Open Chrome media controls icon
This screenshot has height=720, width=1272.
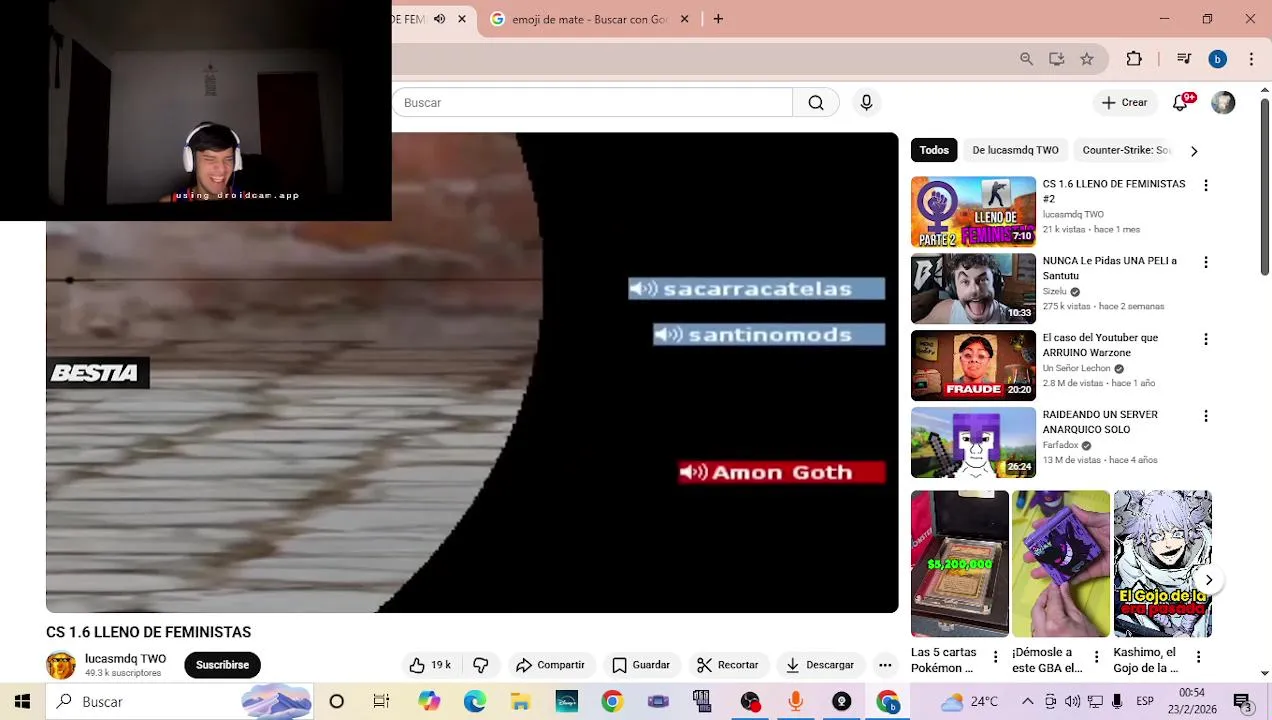(1184, 59)
